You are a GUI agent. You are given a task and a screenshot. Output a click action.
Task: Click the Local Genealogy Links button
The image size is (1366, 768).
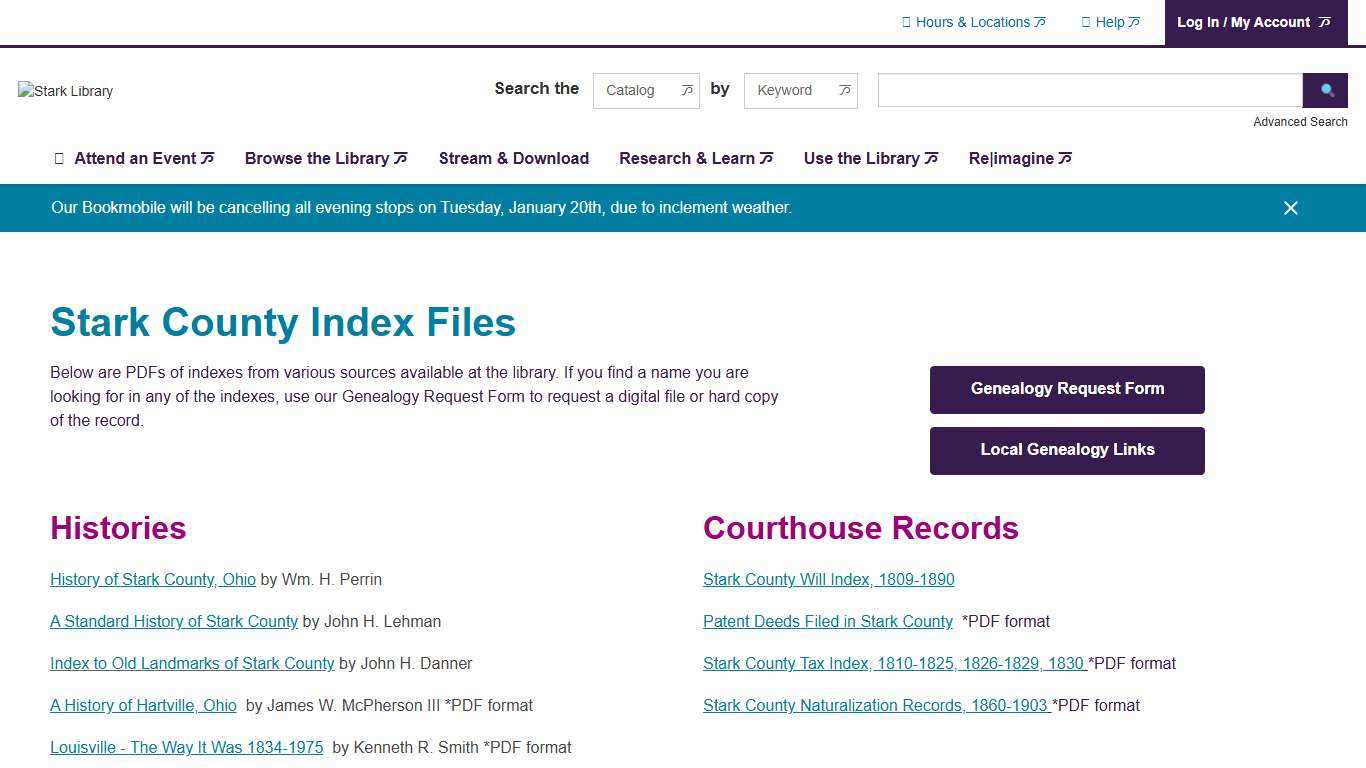point(1067,450)
